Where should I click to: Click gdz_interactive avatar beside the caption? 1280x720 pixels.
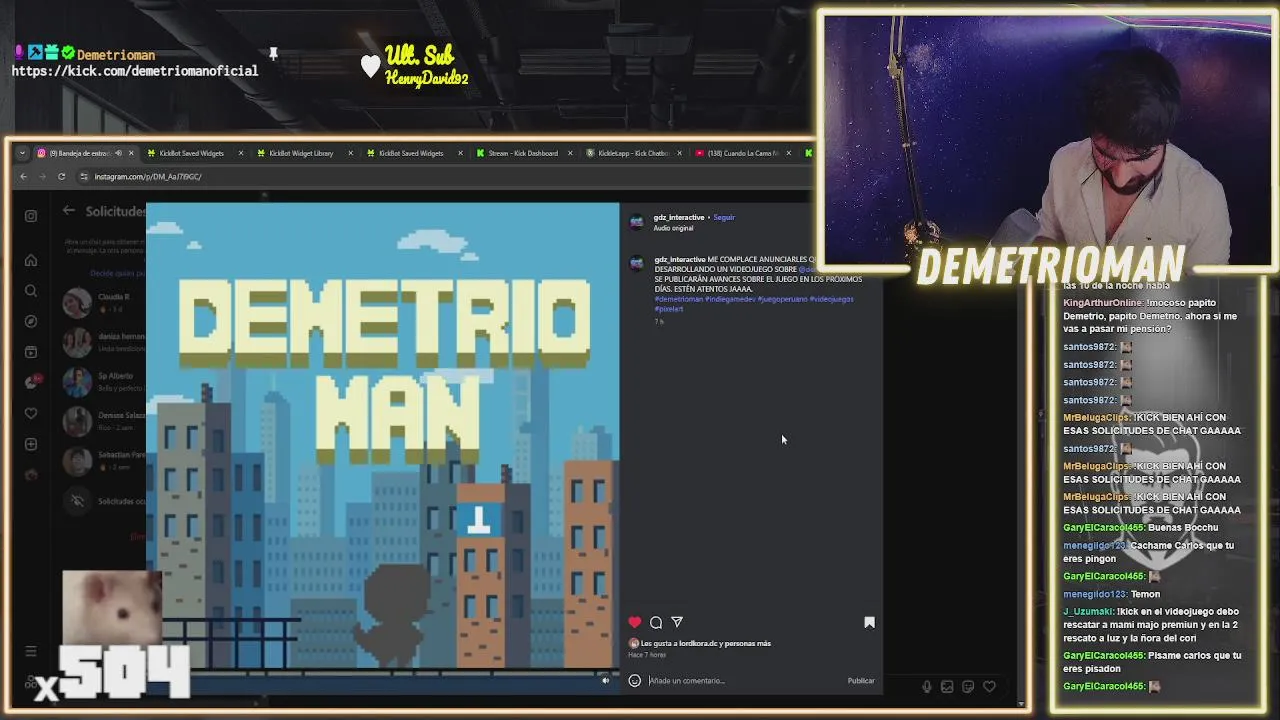click(x=636, y=264)
